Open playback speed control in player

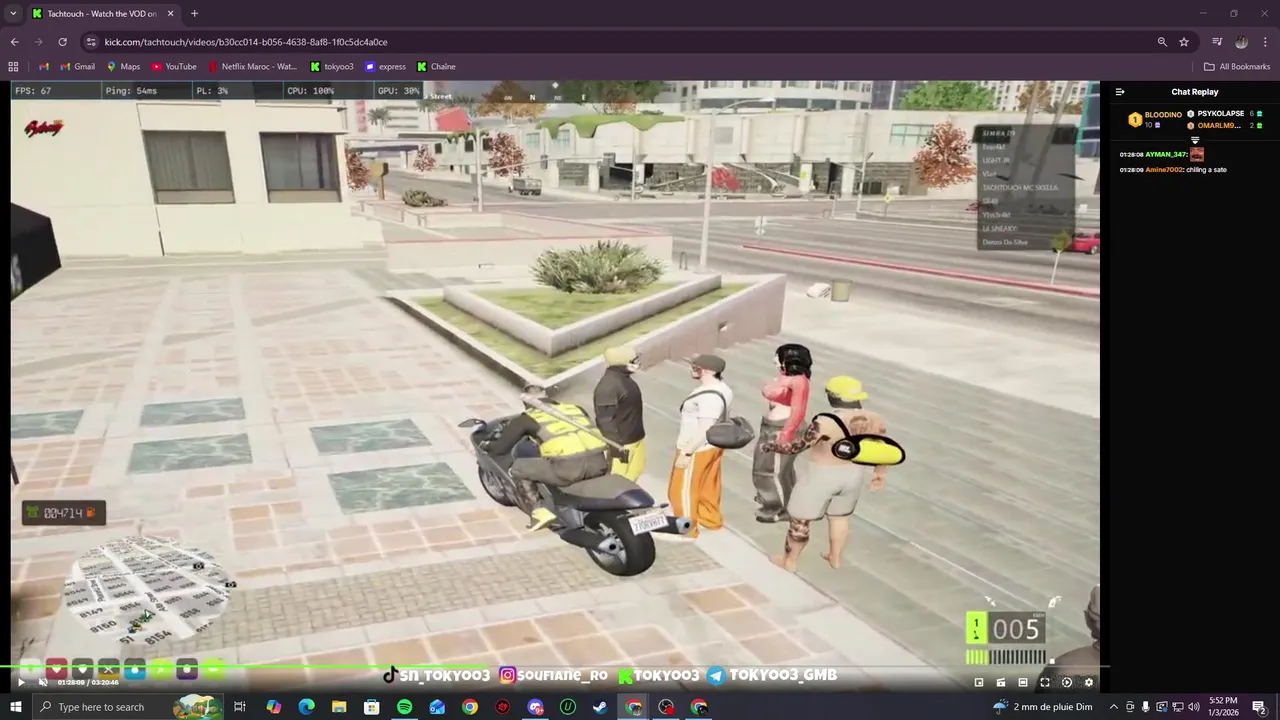tap(1067, 682)
